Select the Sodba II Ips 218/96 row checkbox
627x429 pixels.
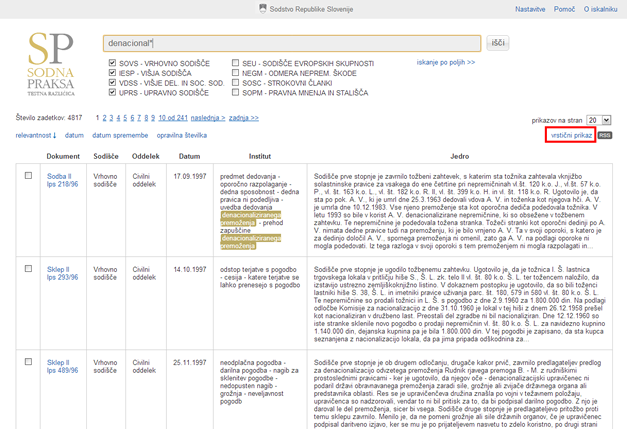click(x=28, y=176)
